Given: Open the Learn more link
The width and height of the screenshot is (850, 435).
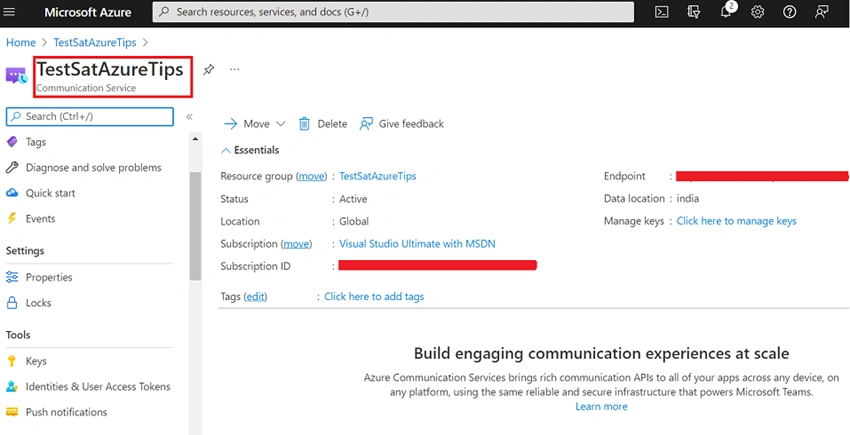Looking at the screenshot, I should point(601,407).
